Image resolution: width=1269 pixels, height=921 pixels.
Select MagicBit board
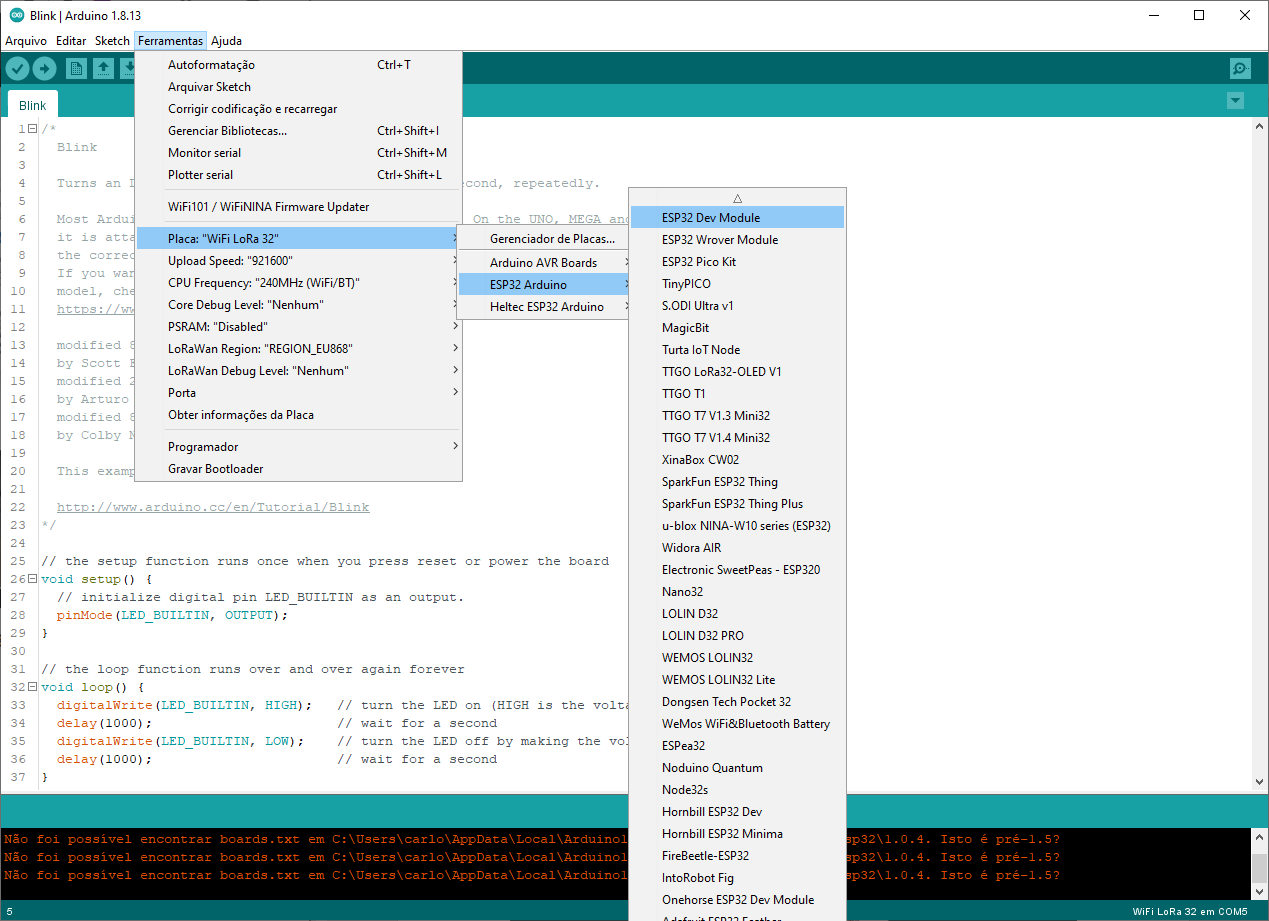pyautogui.click(x=738, y=328)
